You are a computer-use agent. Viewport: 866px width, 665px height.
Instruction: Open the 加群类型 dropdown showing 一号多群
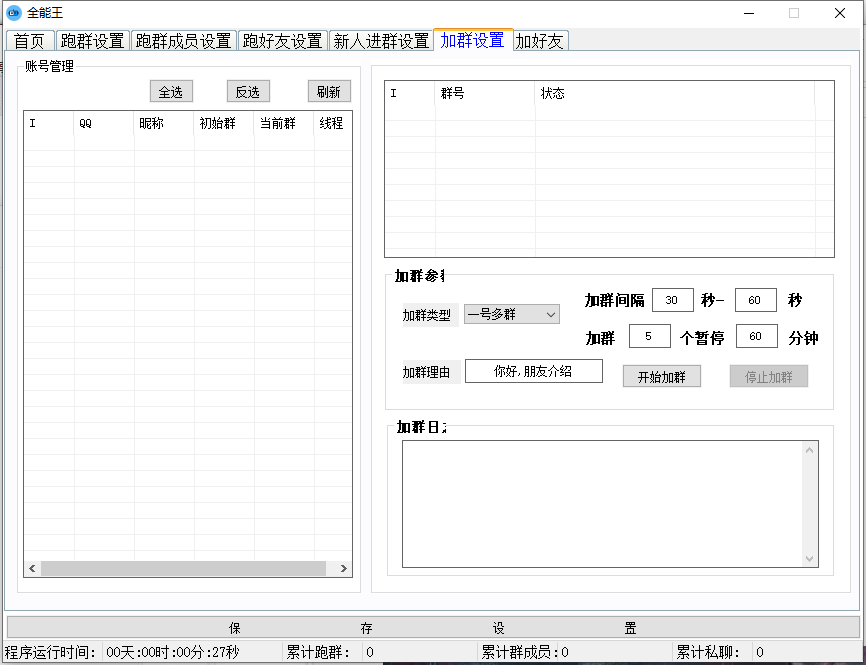coord(511,314)
